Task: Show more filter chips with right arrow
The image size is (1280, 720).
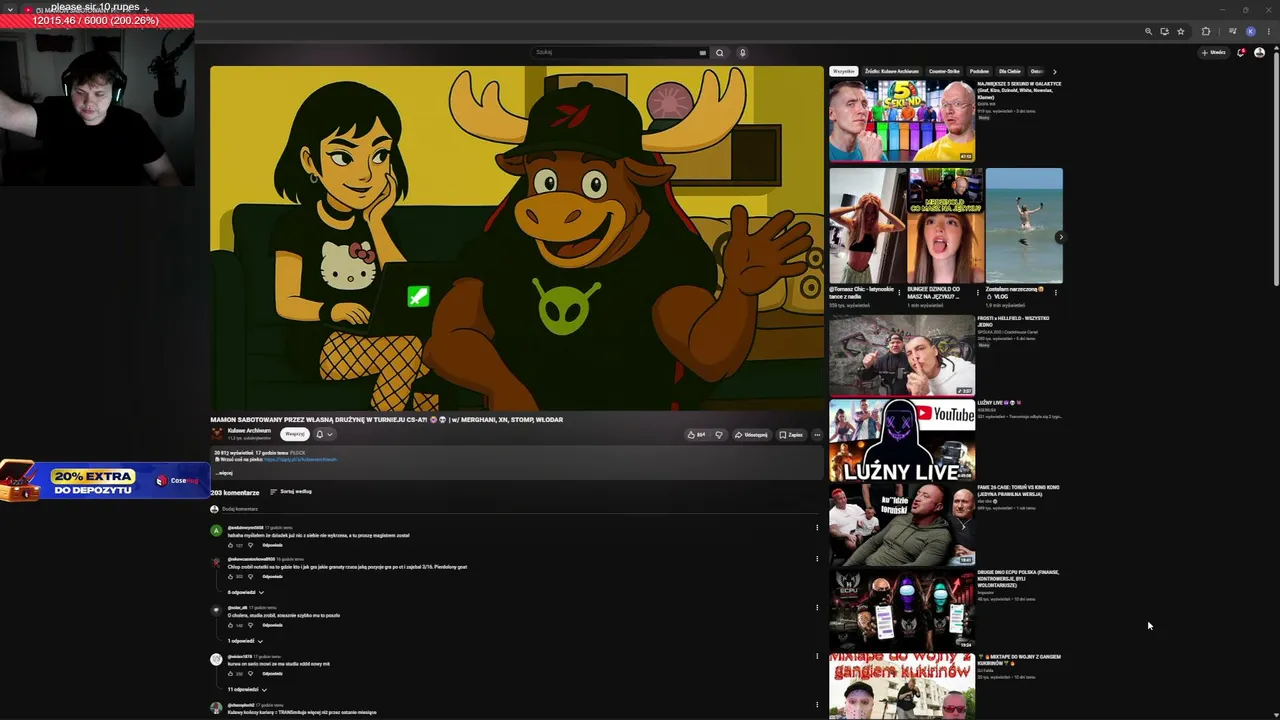Action: pos(1054,72)
